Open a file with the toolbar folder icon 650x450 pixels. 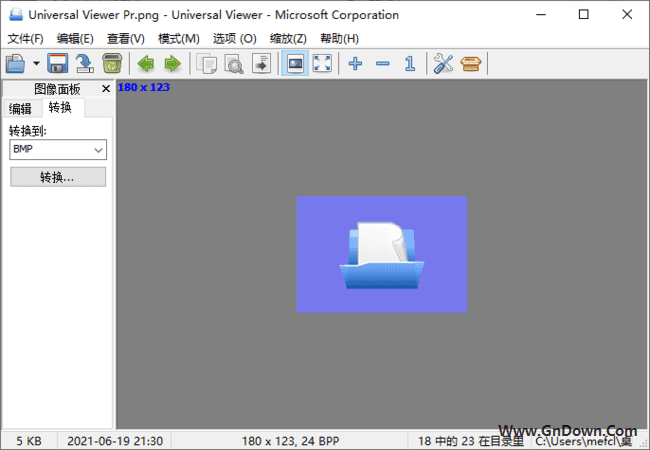[x=15, y=64]
